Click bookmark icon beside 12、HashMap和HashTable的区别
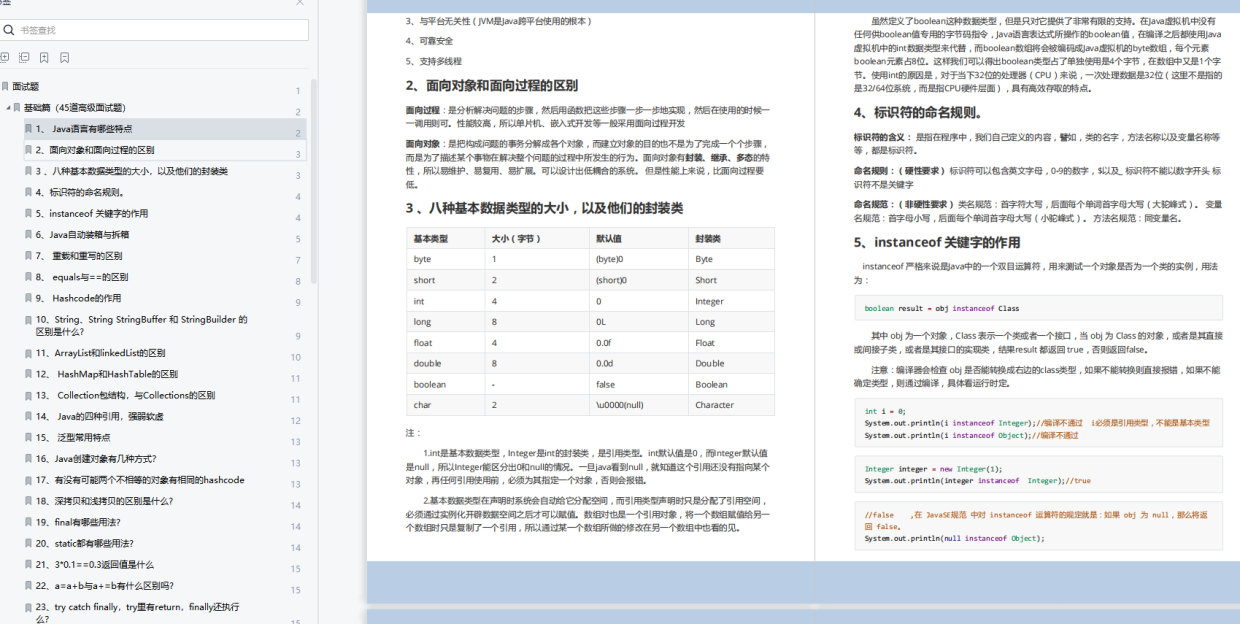 (29, 374)
